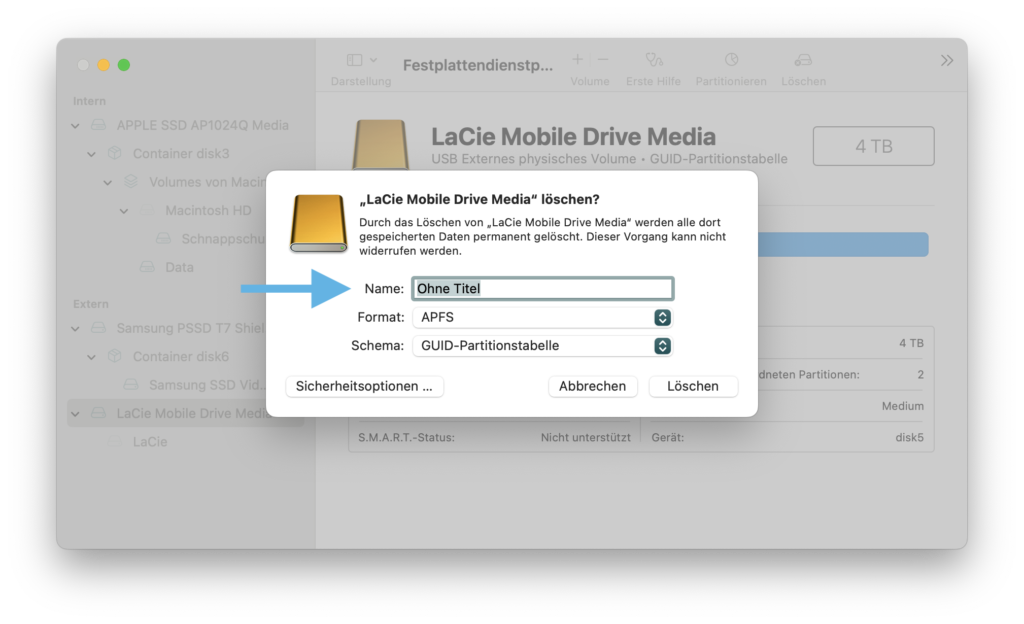This screenshot has height=624, width=1024.
Task: Click Abbrechen to cancel erasing
Action: (x=592, y=386)
